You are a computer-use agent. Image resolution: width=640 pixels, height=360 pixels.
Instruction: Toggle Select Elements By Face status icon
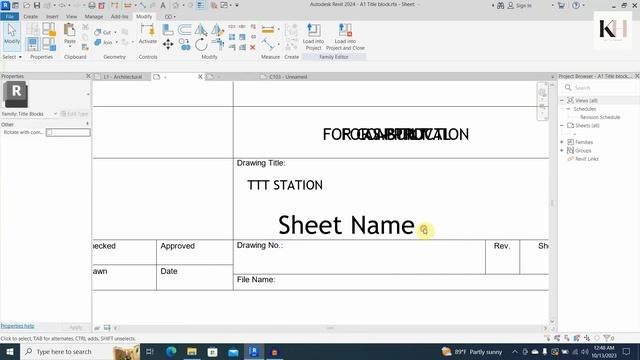coord(576,338)
